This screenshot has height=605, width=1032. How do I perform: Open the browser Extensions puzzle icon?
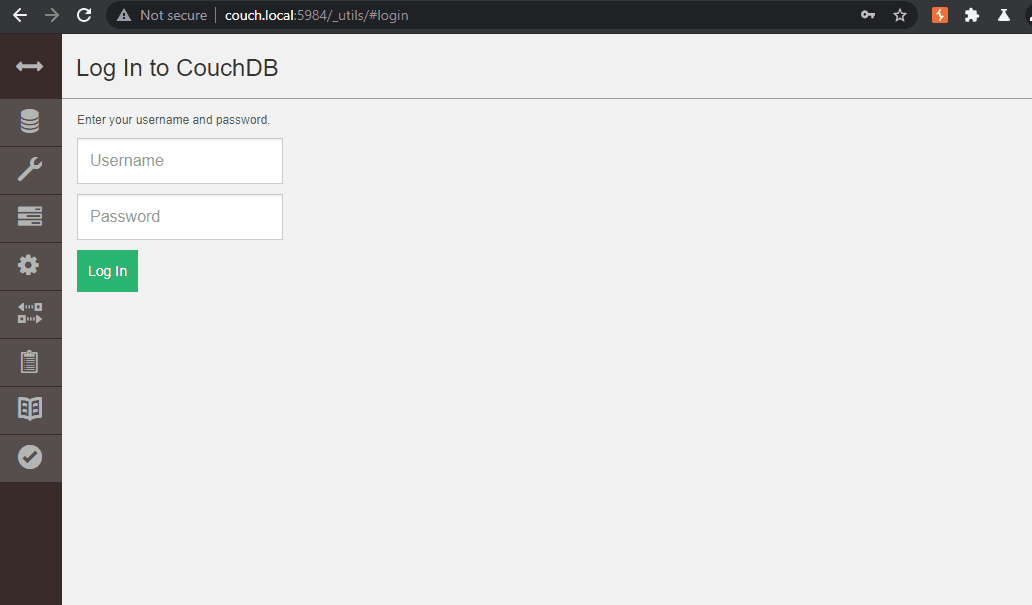[x=971, y=15]
